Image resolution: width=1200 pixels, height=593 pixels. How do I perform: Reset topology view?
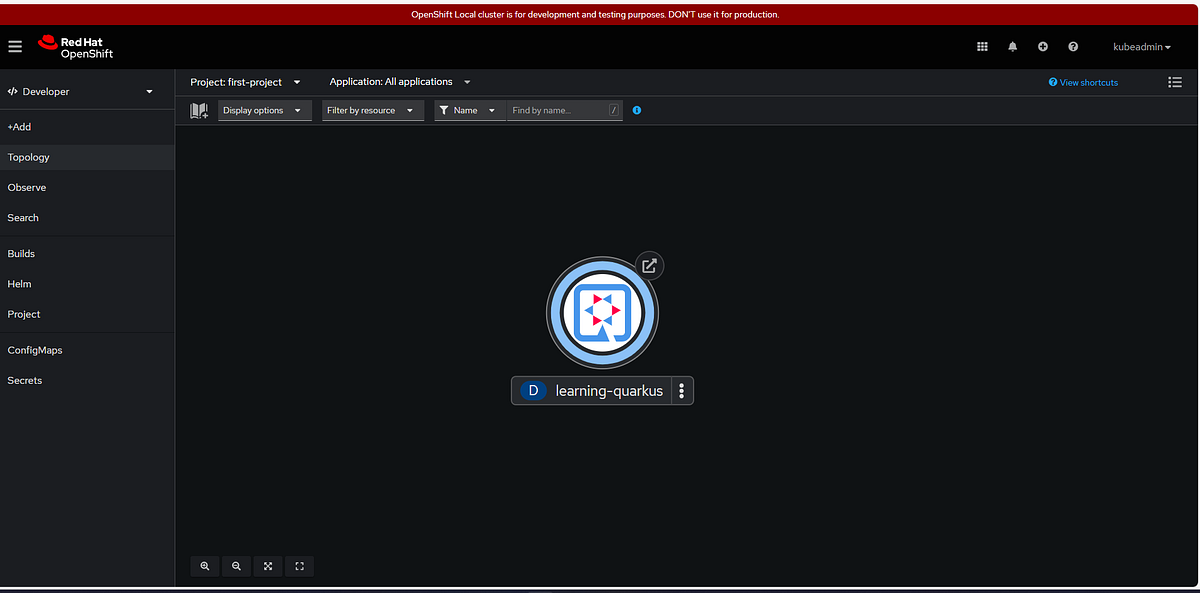tap(299, 566)
